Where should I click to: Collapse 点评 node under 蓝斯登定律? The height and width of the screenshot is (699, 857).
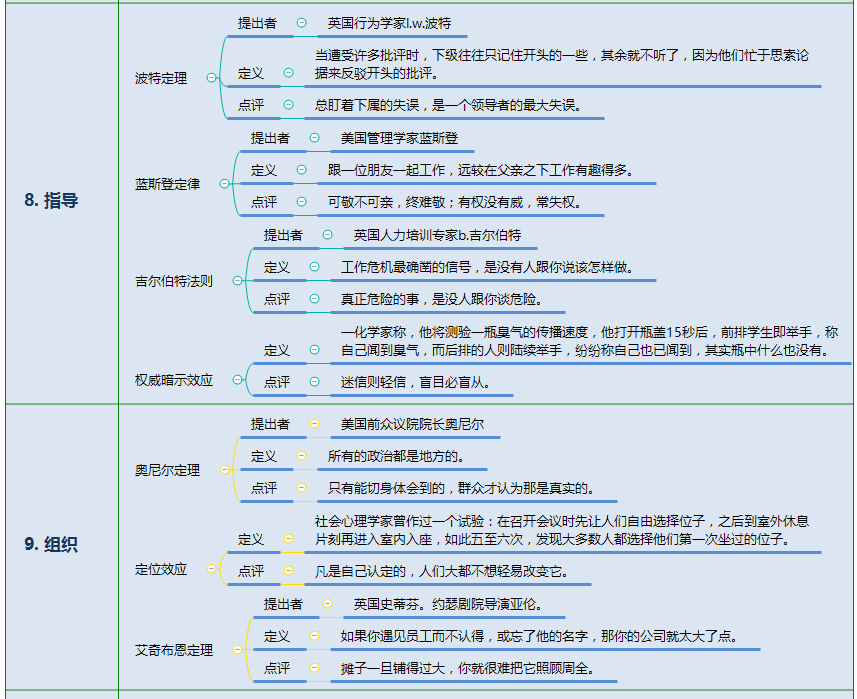[301, 202]
